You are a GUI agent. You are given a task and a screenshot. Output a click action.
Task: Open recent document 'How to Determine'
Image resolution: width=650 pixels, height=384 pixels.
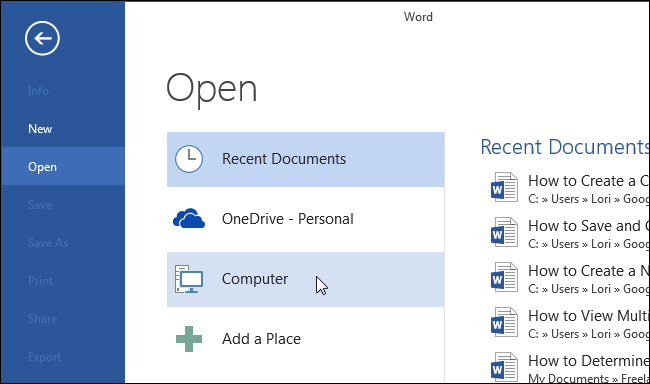(589, 361)
